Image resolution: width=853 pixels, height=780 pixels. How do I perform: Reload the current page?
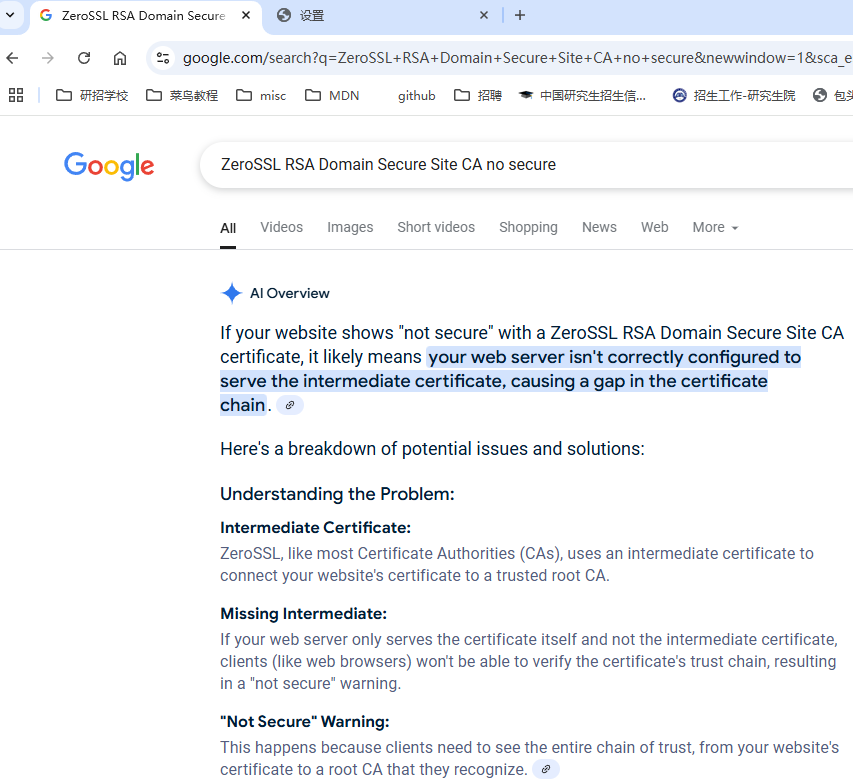(84, 58)
